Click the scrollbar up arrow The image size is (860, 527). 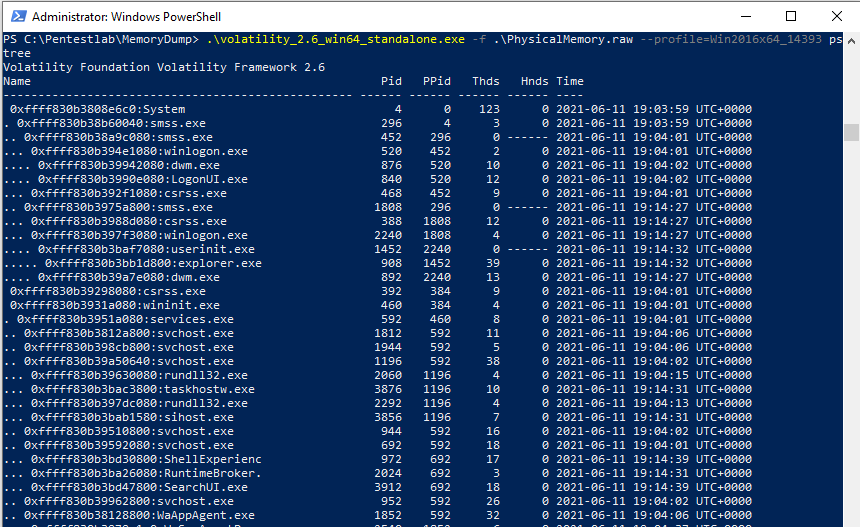click(851, 41)
